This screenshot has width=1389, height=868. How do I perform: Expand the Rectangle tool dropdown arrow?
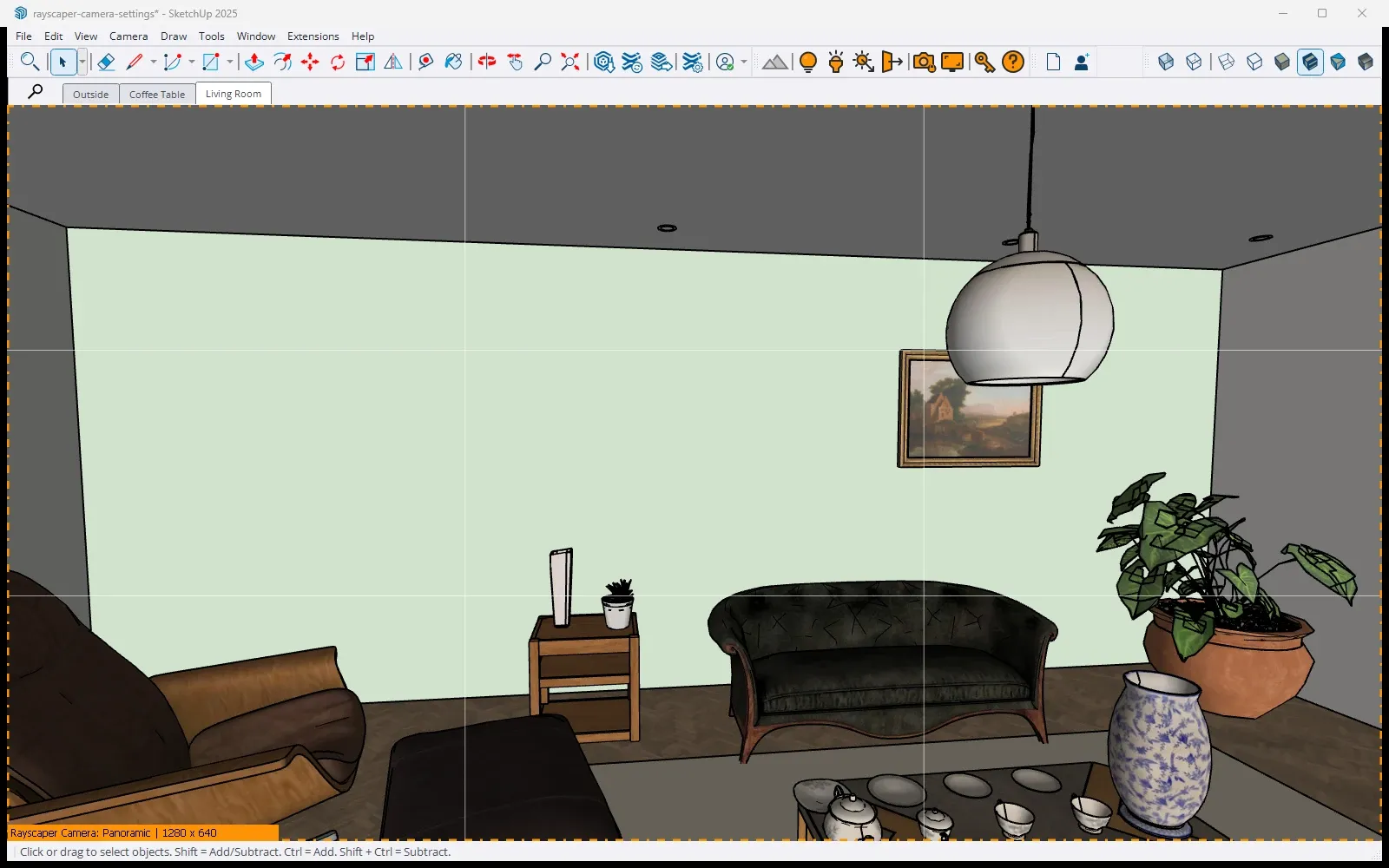coord(230,62)
